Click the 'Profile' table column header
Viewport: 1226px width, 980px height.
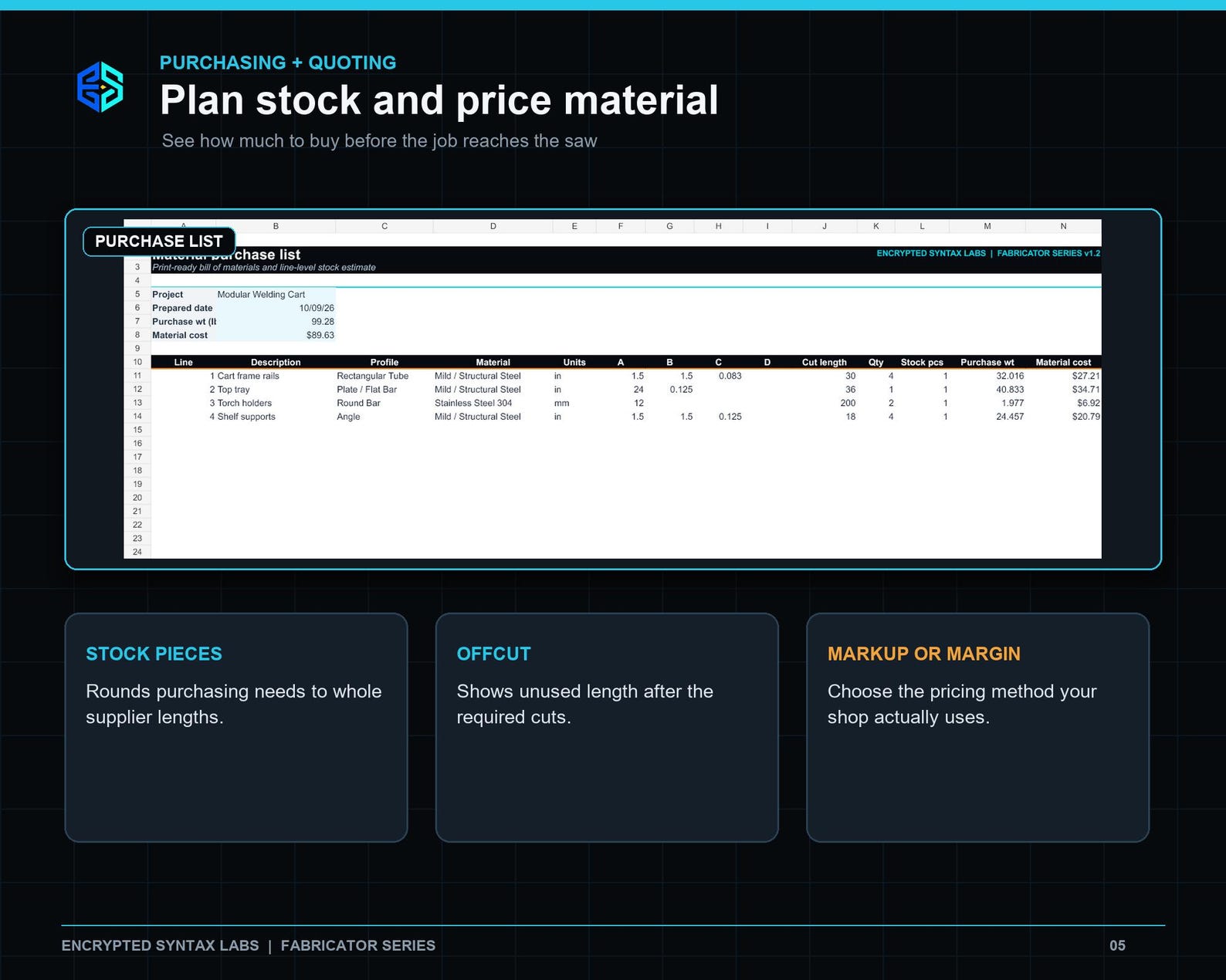[384, 363]
